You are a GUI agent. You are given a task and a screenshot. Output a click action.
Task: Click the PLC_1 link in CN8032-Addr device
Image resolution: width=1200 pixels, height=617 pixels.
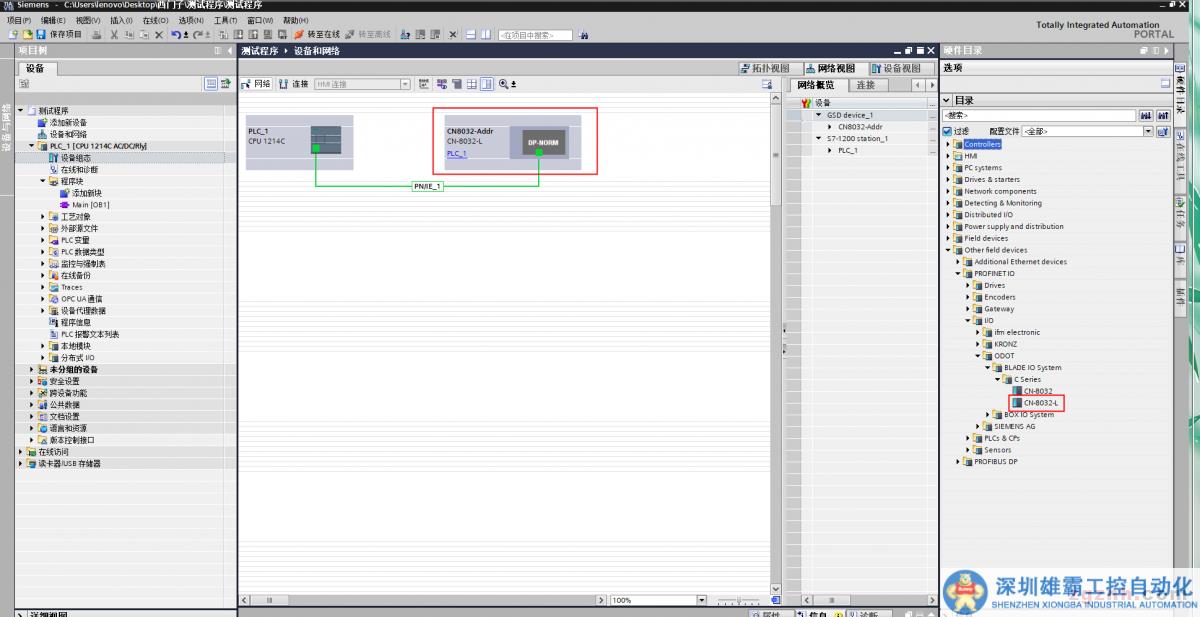456,153
